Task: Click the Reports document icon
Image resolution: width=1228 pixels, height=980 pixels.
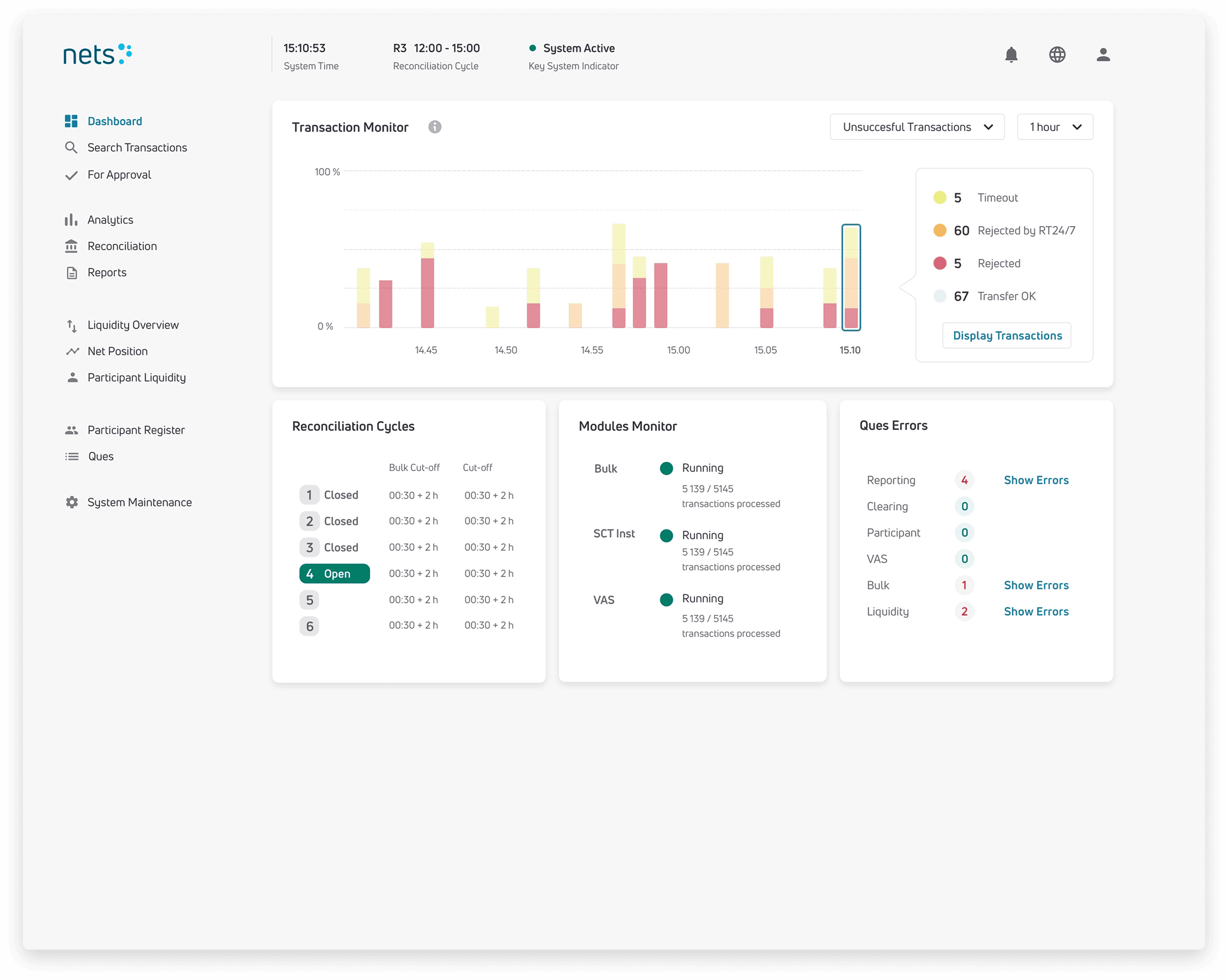Action: (x=71, y=273)
